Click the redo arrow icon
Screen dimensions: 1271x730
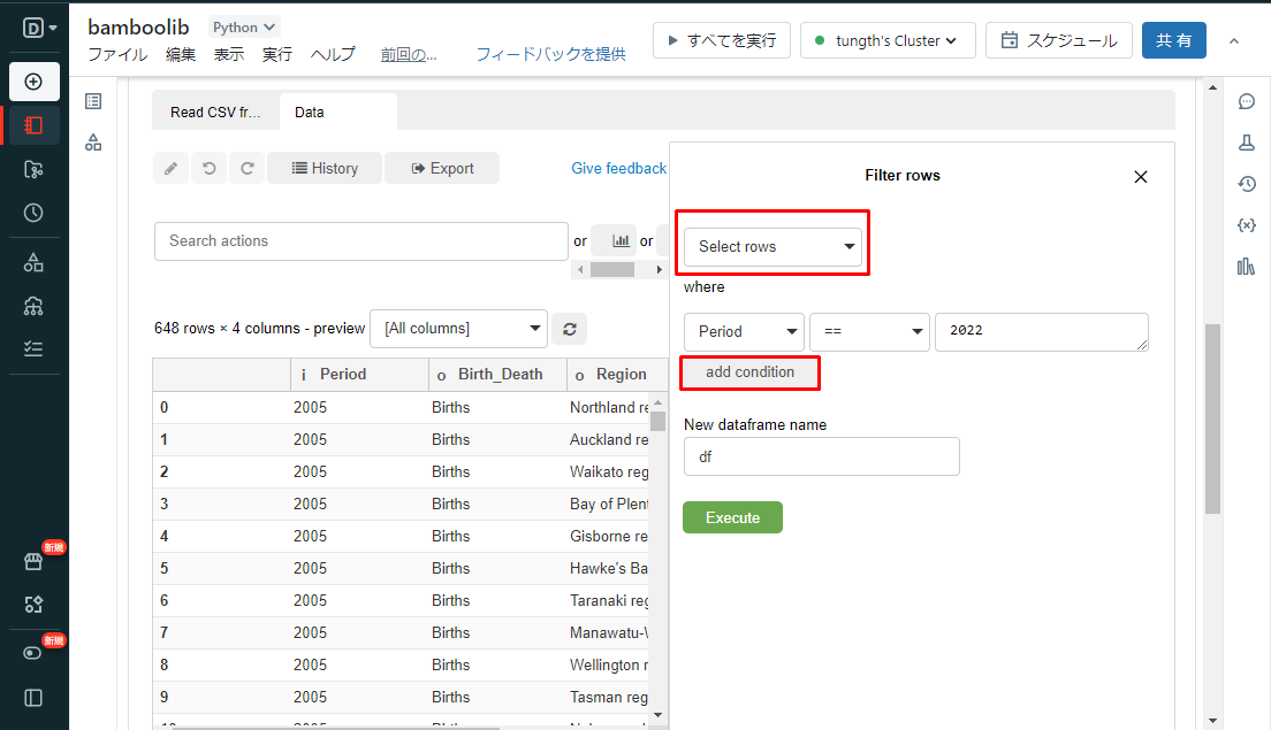click(247, 168)
